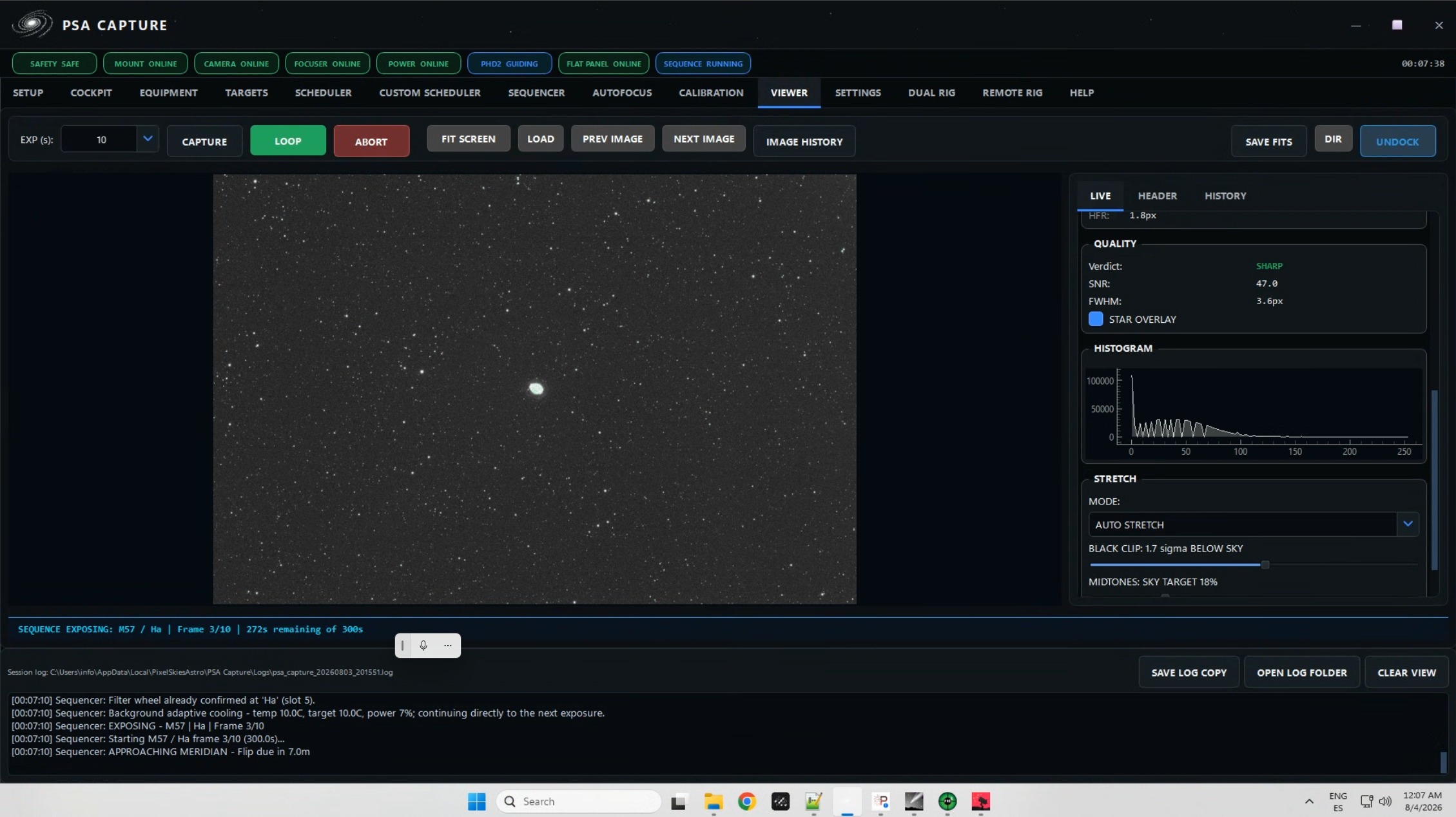Undock the viewer with Undock button

(1397, 141)
